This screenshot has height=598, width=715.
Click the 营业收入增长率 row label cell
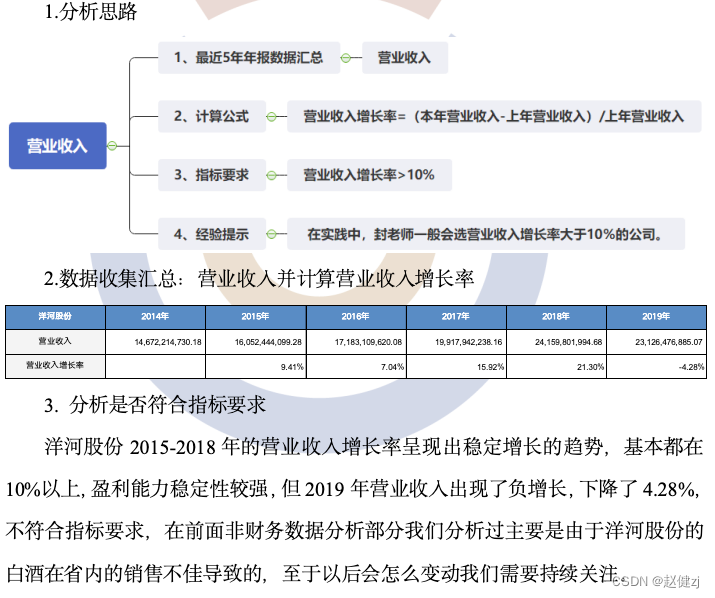(55, 366)
